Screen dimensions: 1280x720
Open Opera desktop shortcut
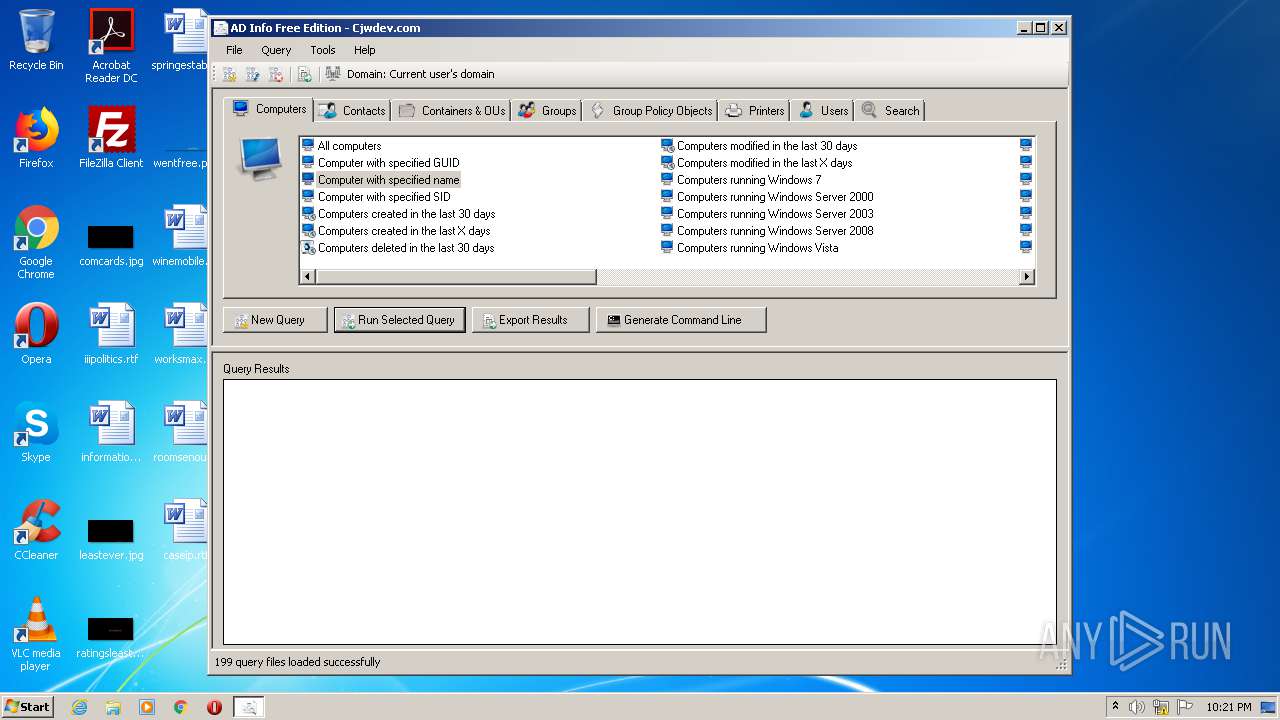(36, 334)
